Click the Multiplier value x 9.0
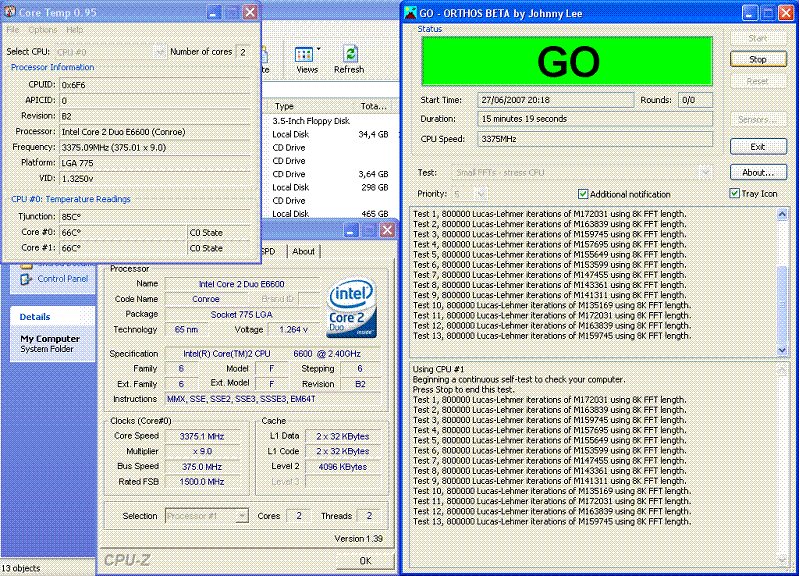Screen dimensions: 799x576 (202, 451)
